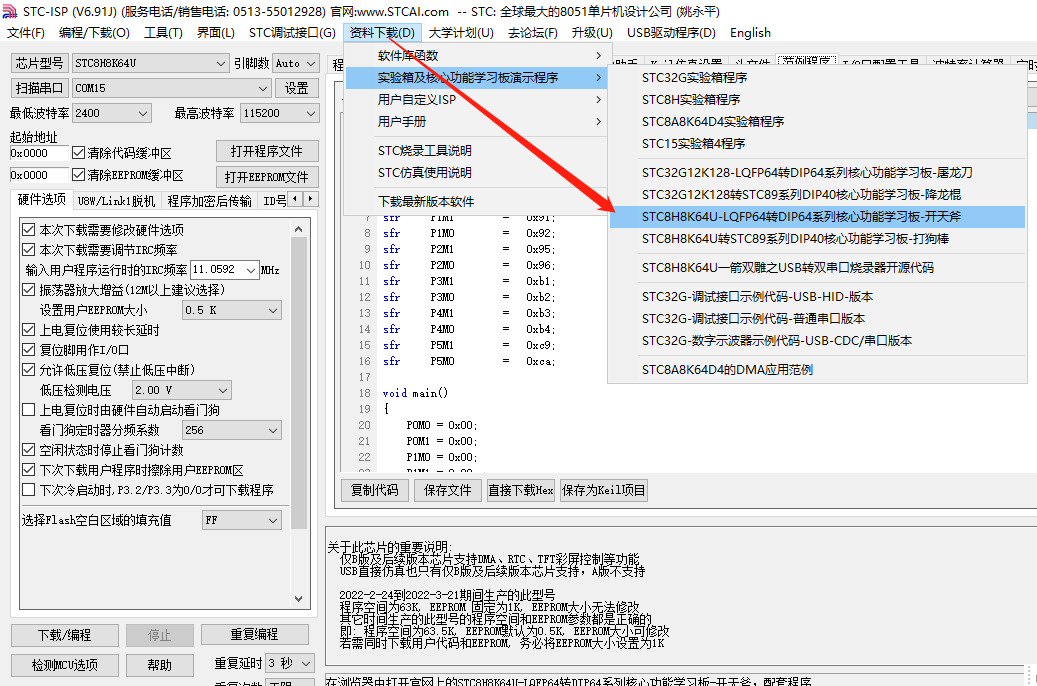The height and width of the screenshot is (686, 1037).
Task: Open IRC frequency 11.0592 dropdown
Action: (251, 270)
